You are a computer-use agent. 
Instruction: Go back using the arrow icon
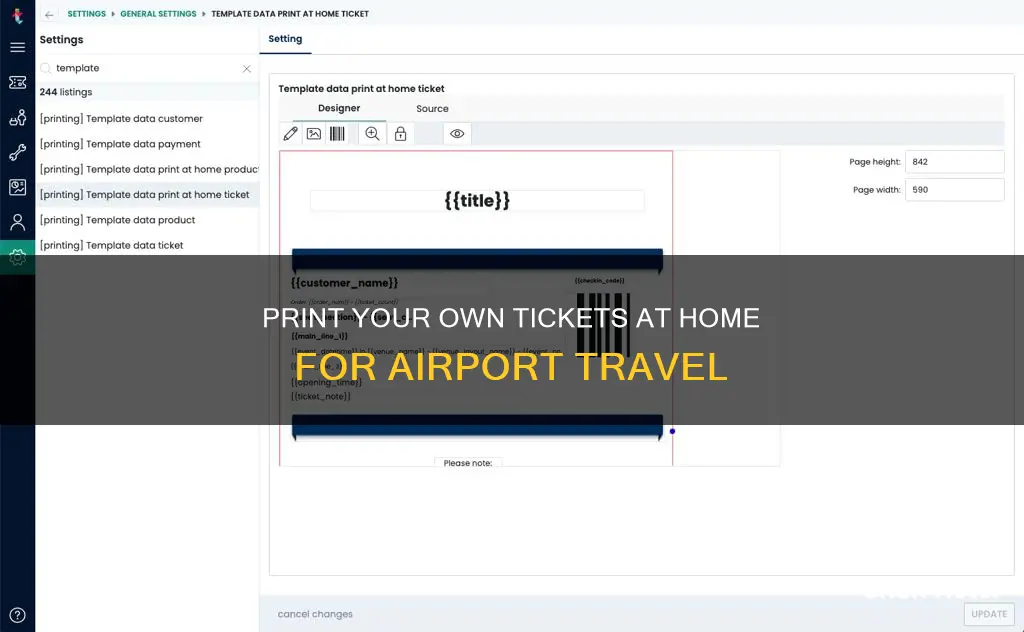(x=49, y=14)
